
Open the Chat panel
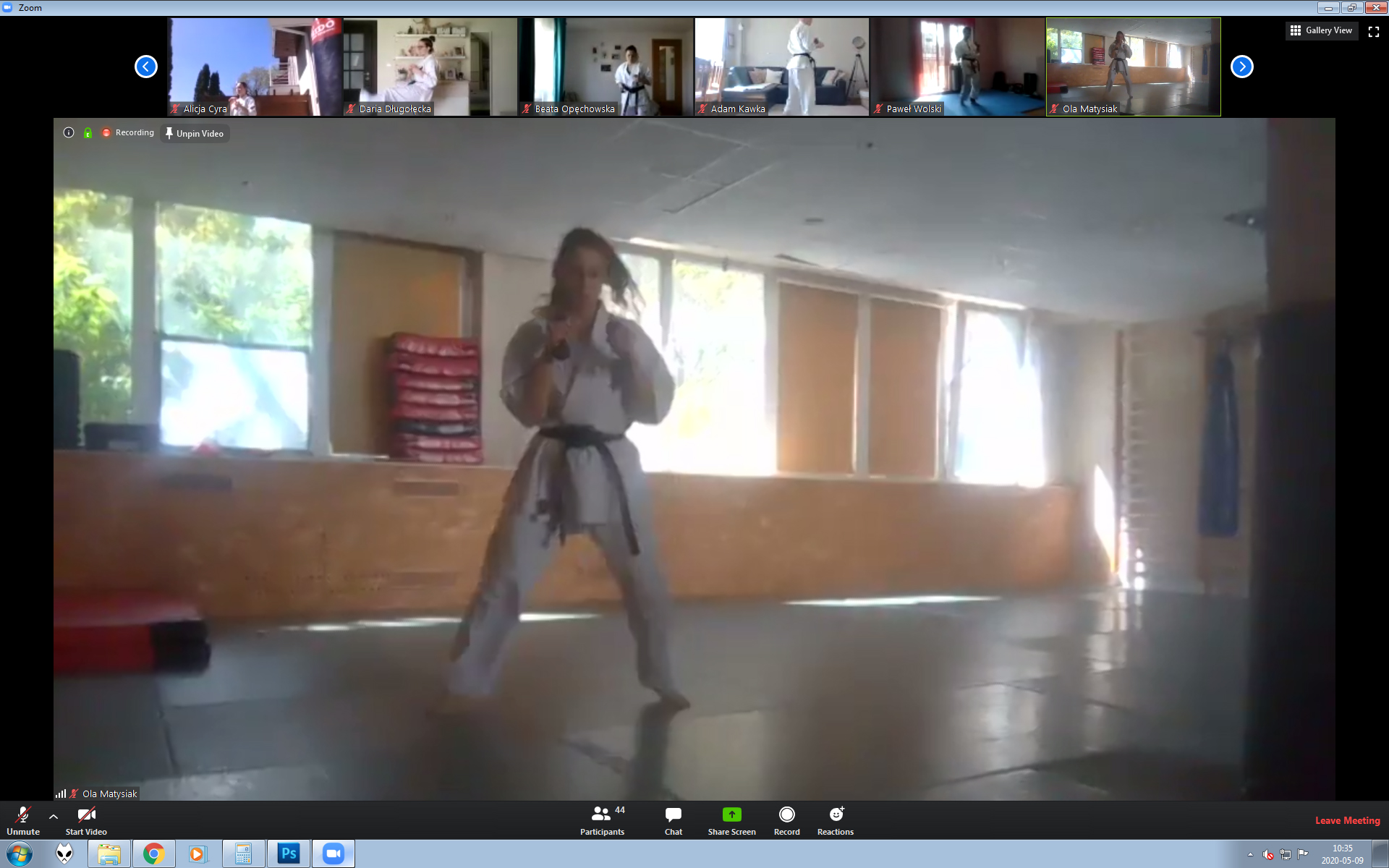(x=674, y=821)
